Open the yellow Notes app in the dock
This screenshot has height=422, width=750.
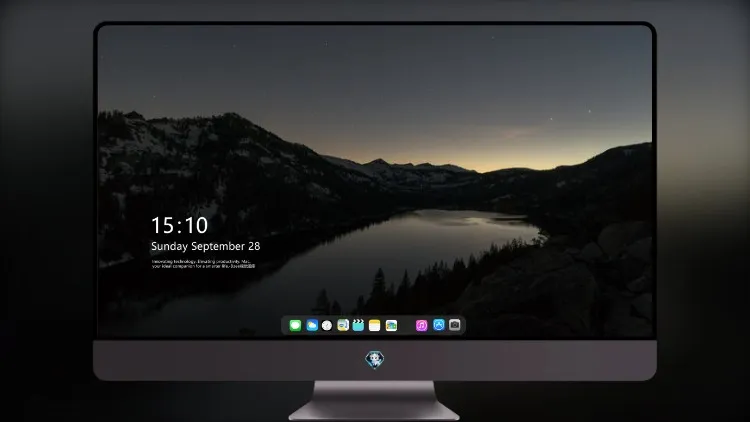click(x=375, y=325)
